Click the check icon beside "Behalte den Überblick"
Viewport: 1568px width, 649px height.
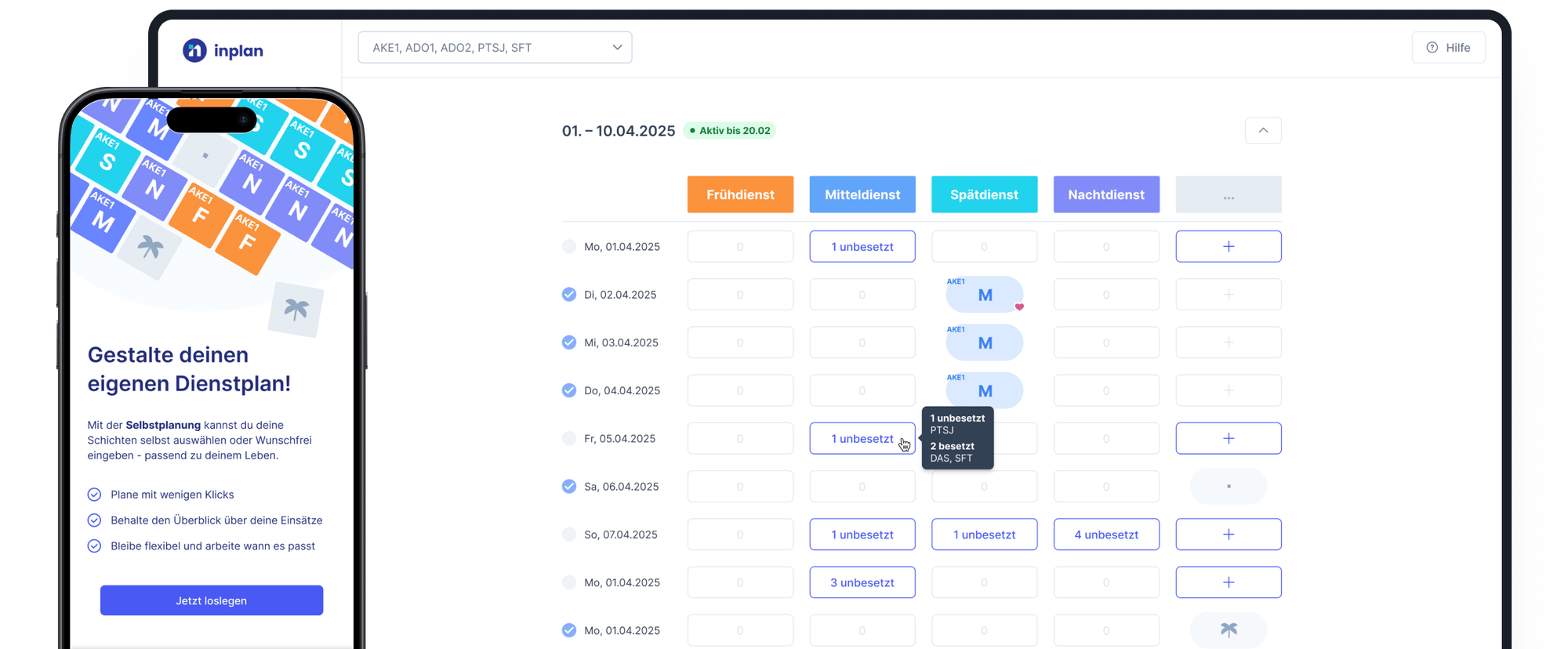[94, 520]
